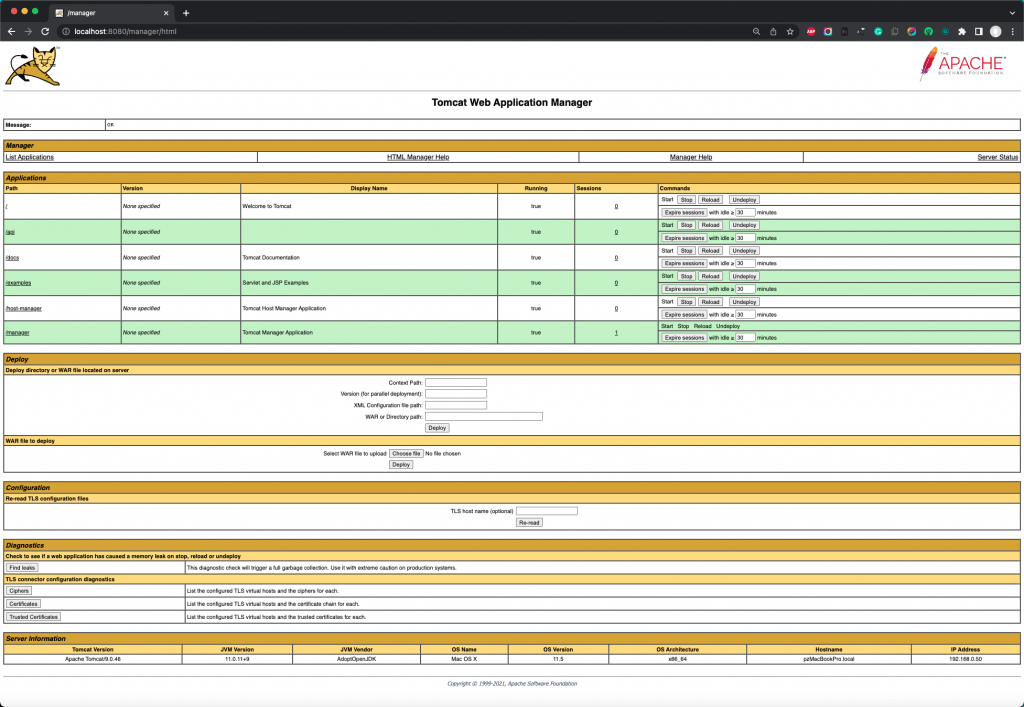Open the Manager Help link

pos(691,157)
